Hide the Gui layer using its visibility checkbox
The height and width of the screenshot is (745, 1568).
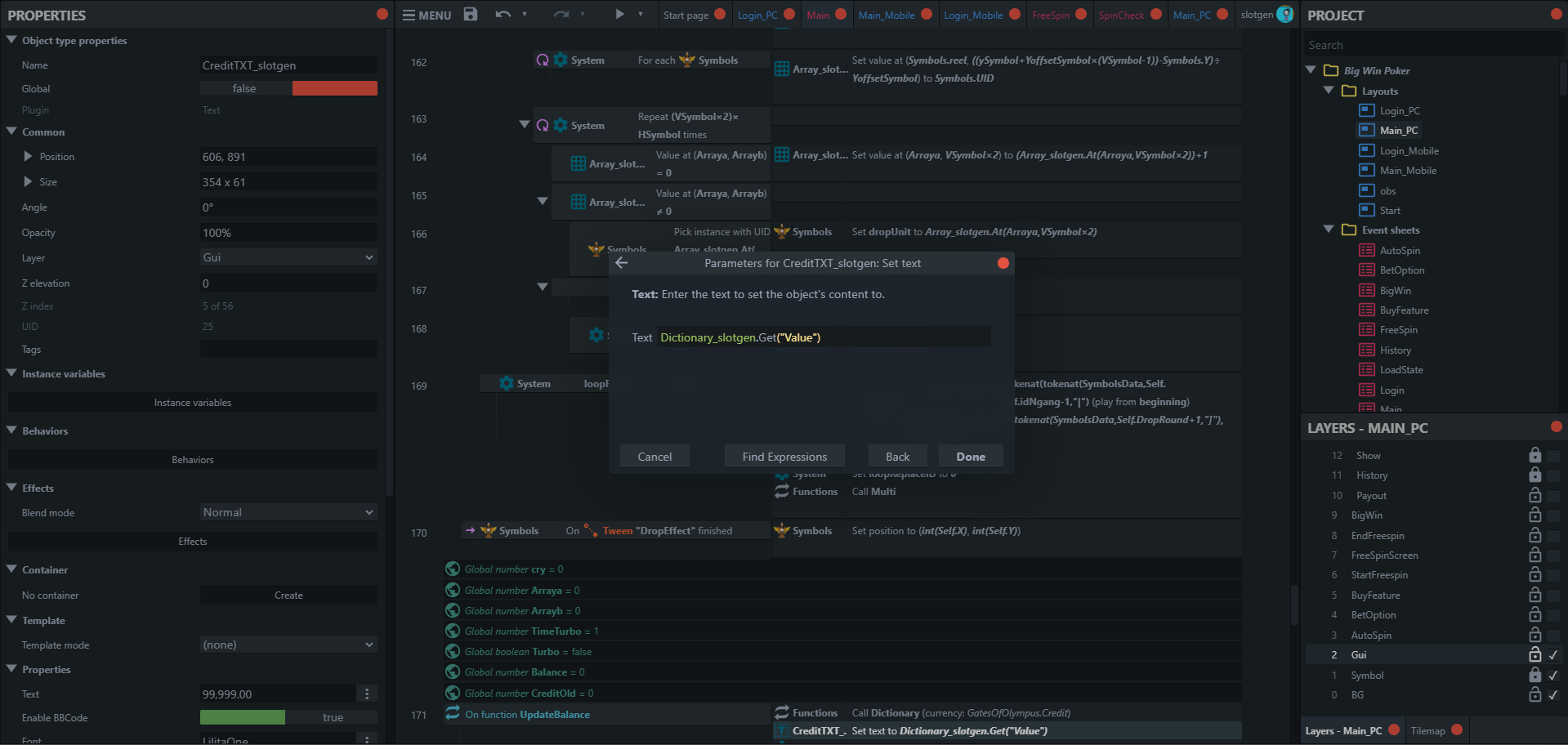tap(1553, 654)
